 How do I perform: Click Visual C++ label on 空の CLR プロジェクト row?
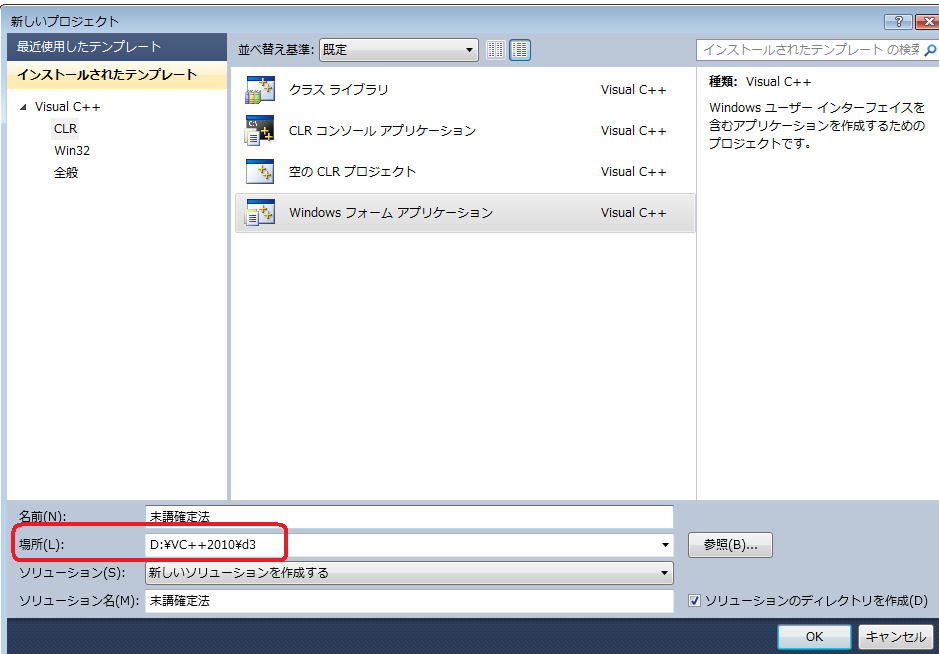[634, 171]
